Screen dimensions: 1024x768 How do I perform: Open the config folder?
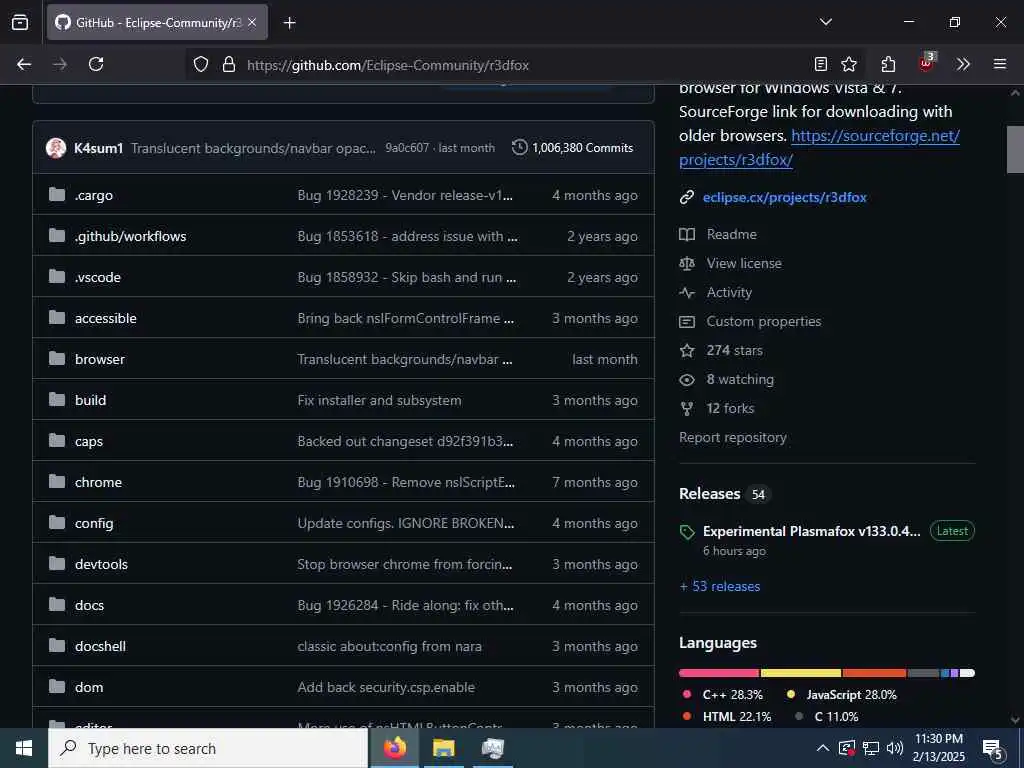click(94, 523)
